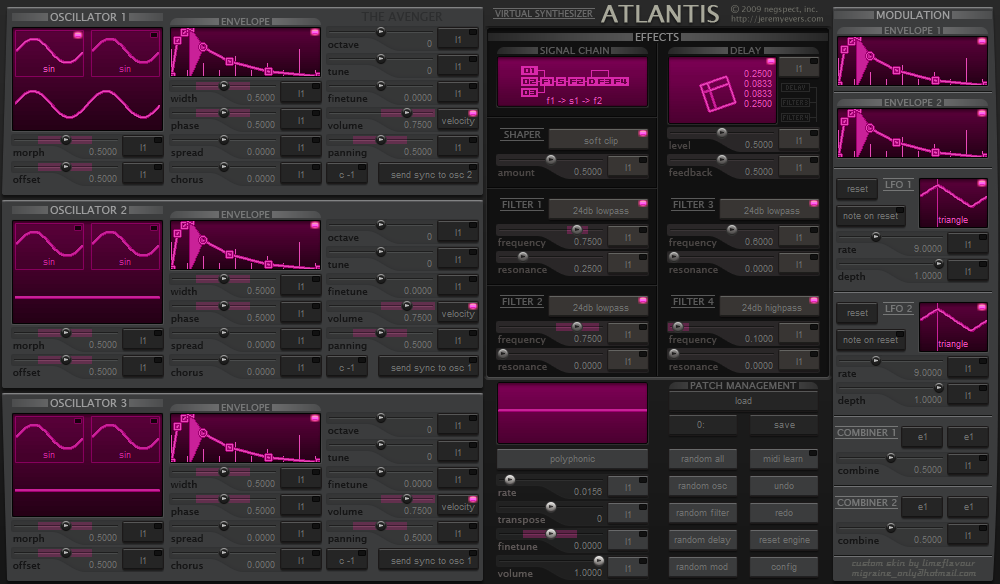Click the Combiner 1 section label
The height and width of the screenshot is (584, 1000).
pos(866,433)
